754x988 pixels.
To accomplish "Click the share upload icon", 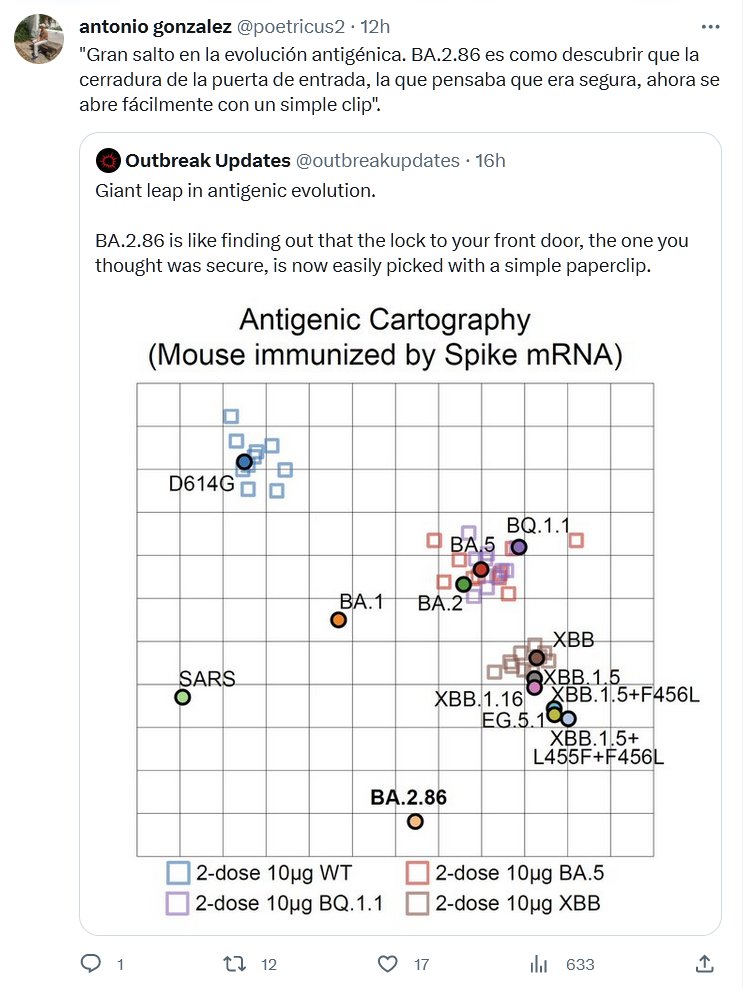I will click(x=703, y=963).
